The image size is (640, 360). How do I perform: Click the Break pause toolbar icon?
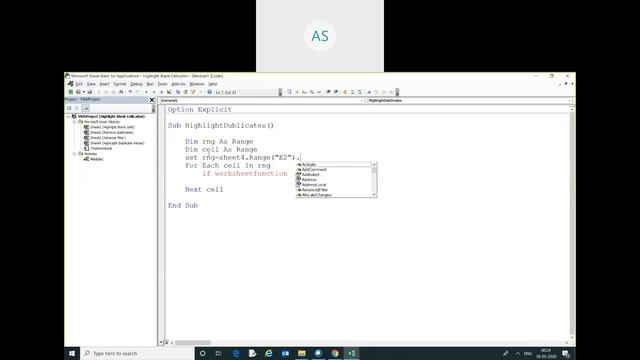(x=154, y=92)
